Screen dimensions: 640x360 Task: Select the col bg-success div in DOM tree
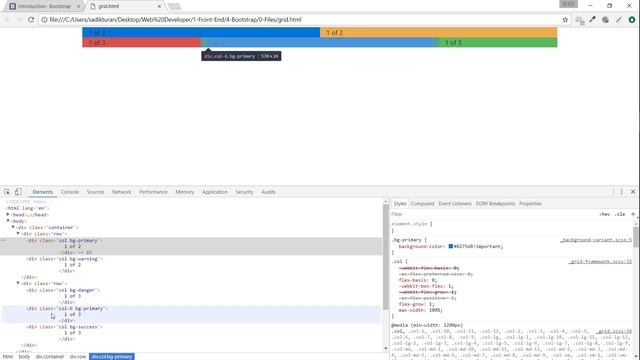(x=64, y=327)
